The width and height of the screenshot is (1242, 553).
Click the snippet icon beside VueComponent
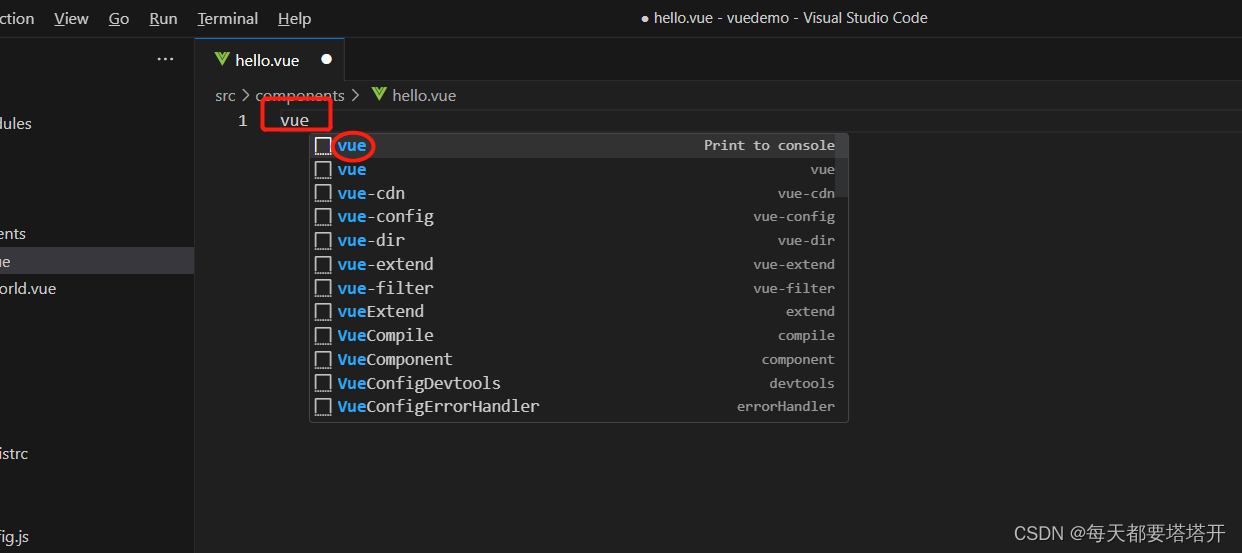pos(323,359)
